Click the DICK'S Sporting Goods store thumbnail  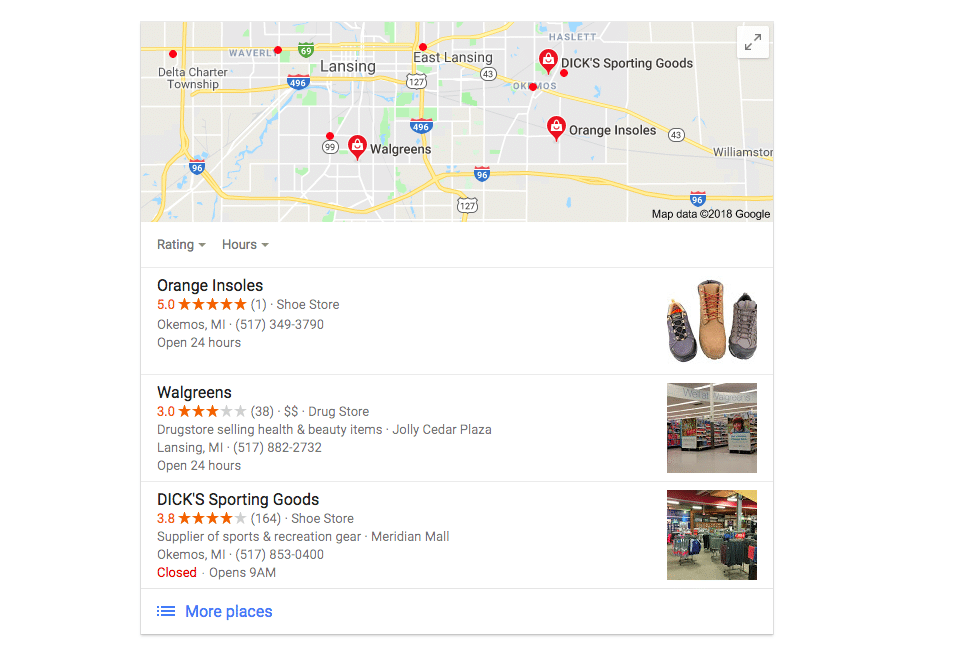tap(712, 535)
